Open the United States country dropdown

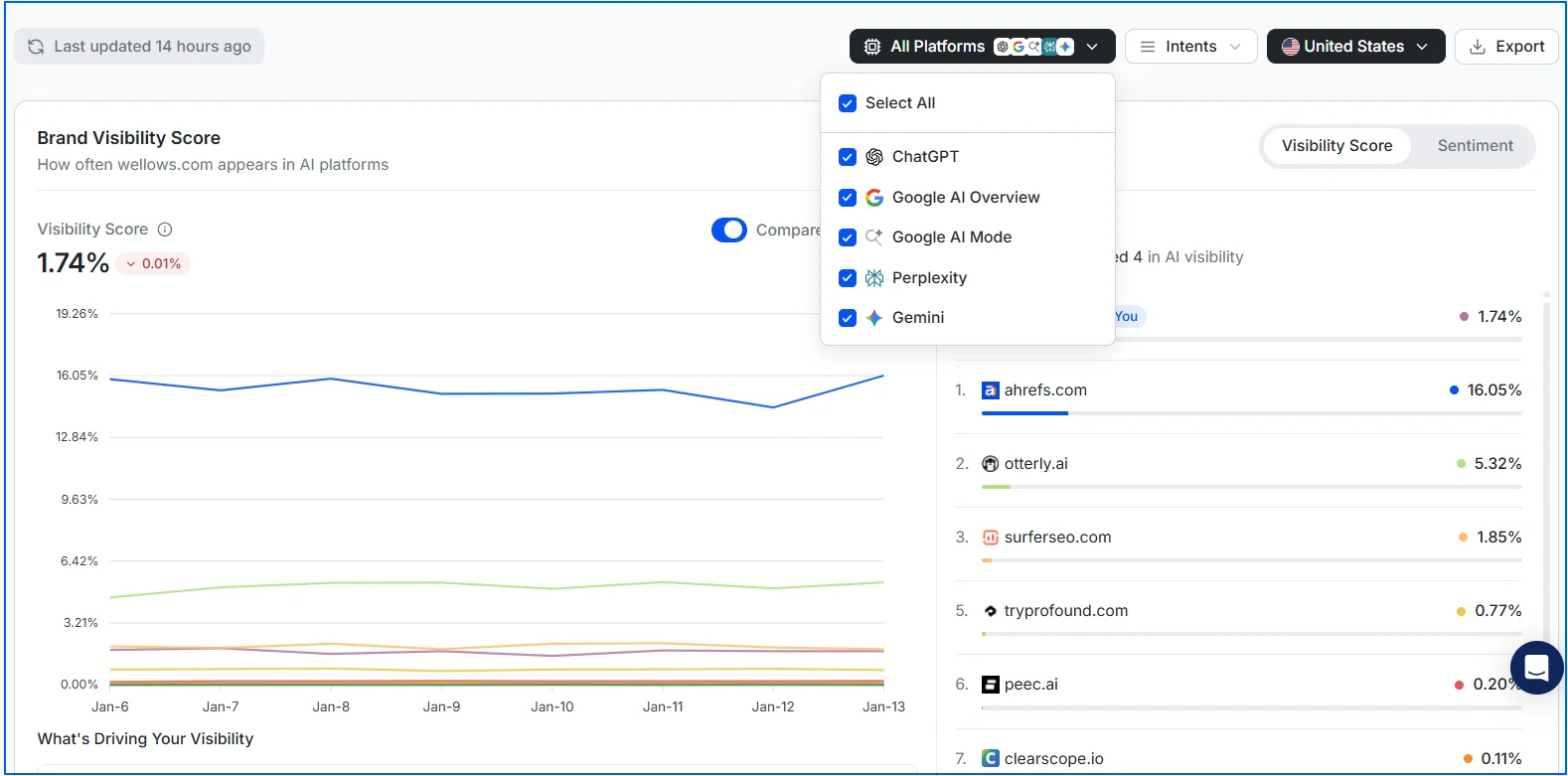[x=1355, y=47]
